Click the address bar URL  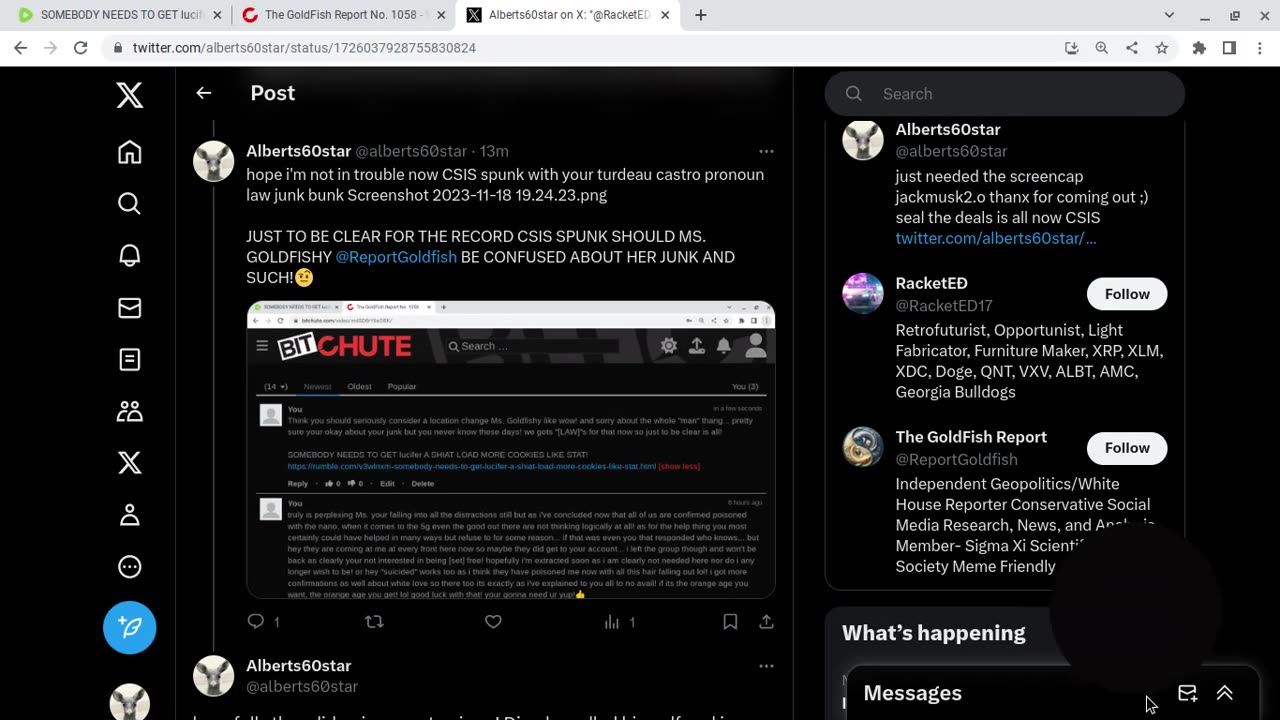304,48
